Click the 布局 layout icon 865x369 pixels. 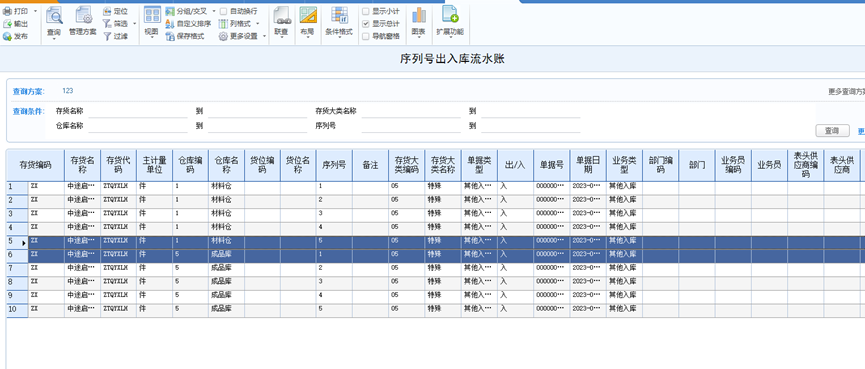coord(307,15)
